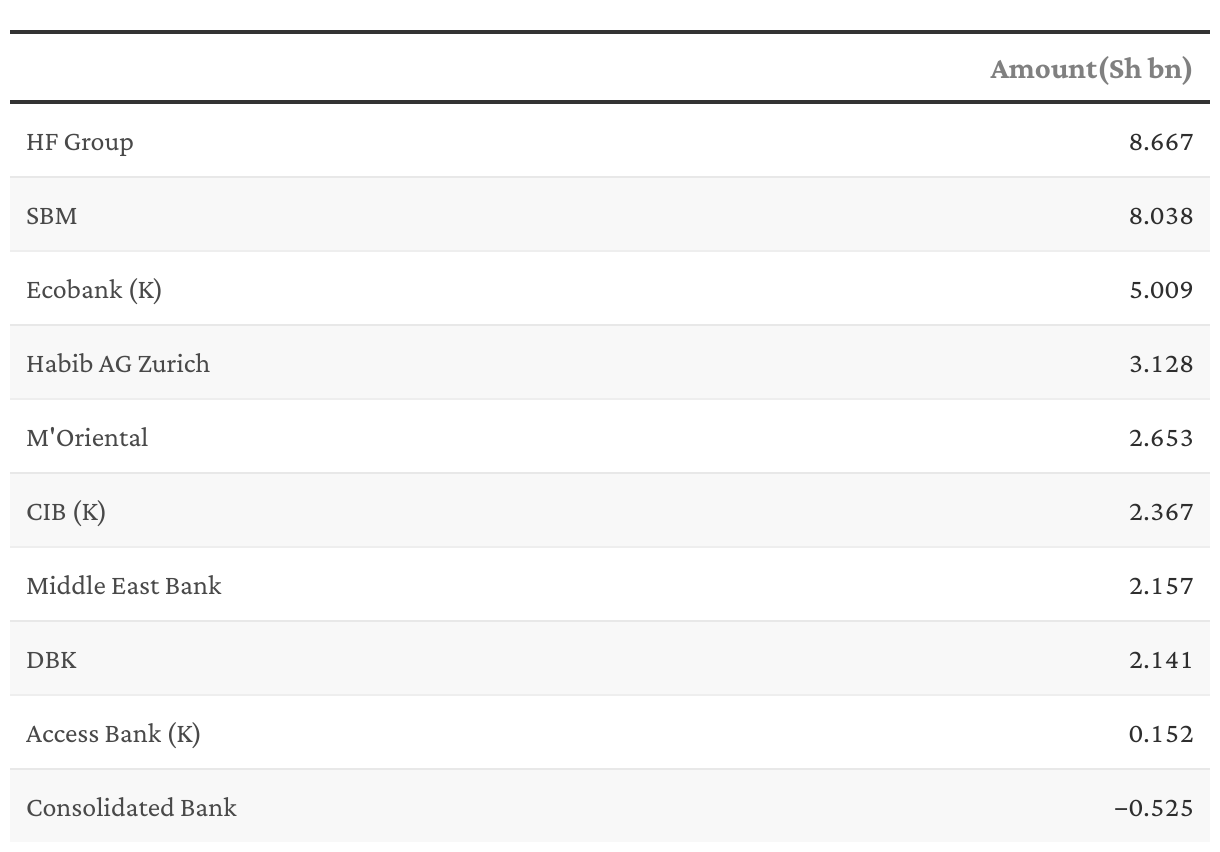1220x852 pixels.
Task: Click the SBM bank name
Action: coord(52,216)
